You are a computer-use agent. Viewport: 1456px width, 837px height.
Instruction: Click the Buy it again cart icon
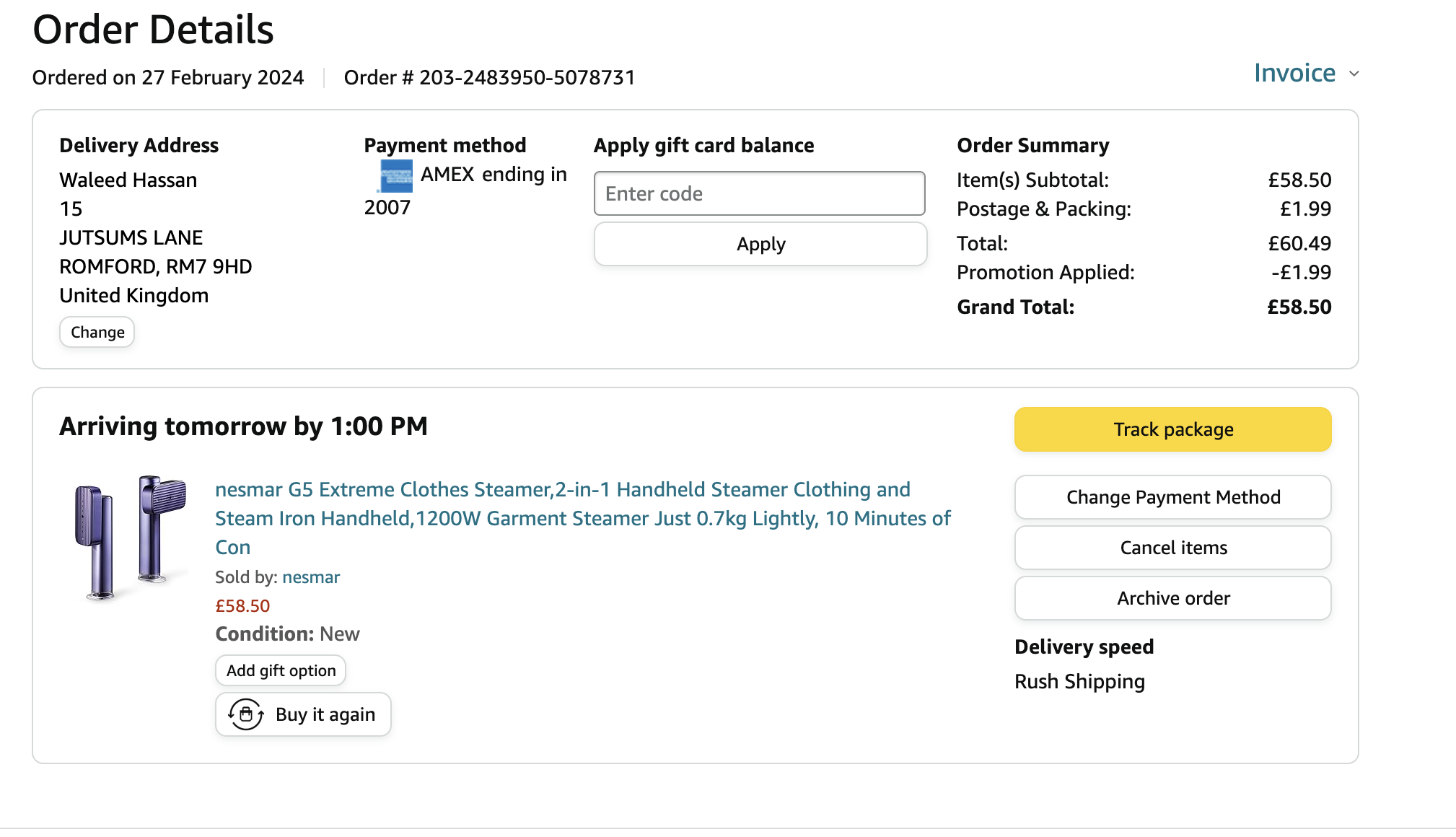pyautogui.click(x=246, y=714)
